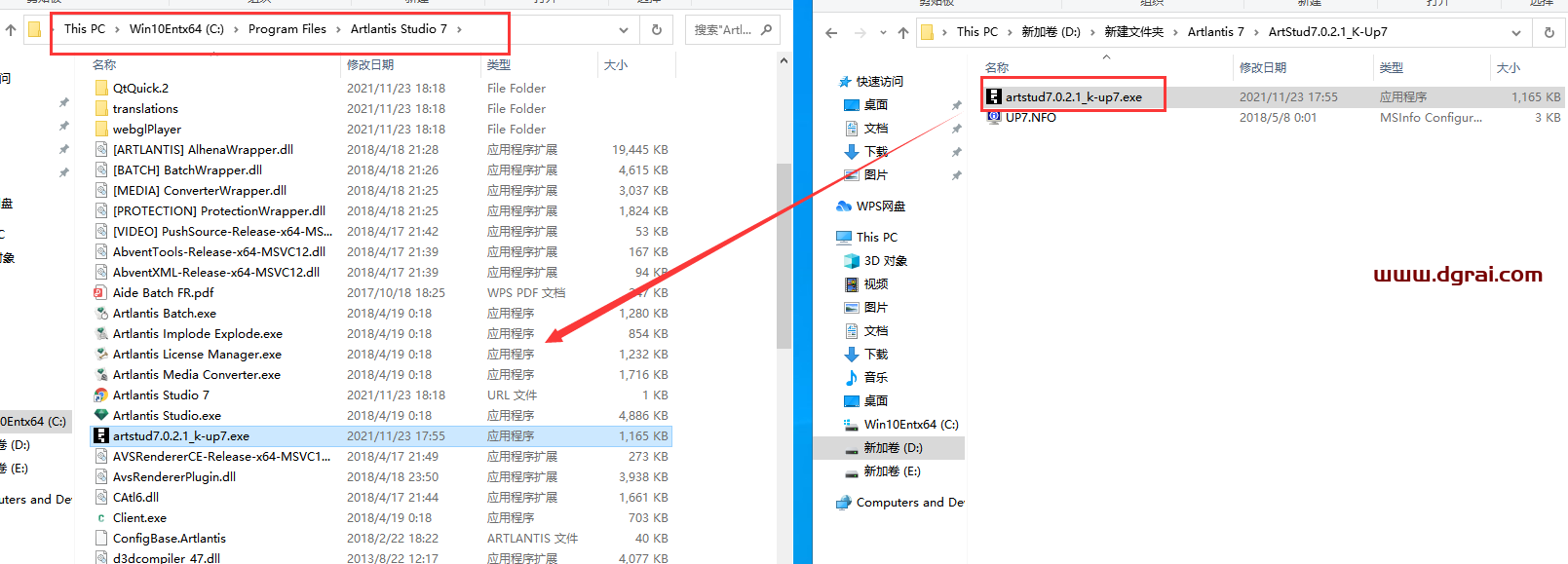Screen dimensions: 1568x564
Task: Expand chevron after Program Files breadcrumb
Action: point(338,29)
